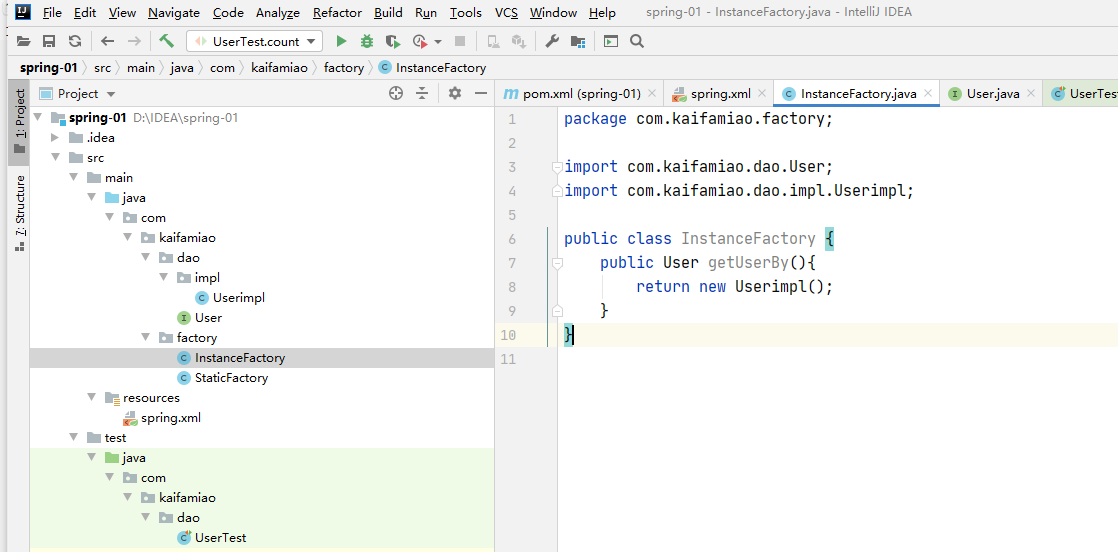The height and width of the screenshot is (552, 1118).
Task: Expand the .idea folder arrow
Action: point(55,138)
